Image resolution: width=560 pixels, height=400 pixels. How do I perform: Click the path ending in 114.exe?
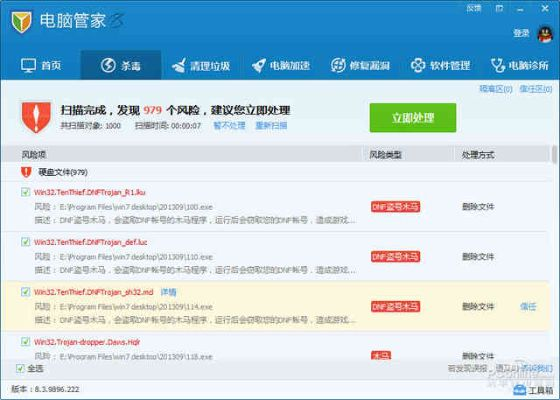point(136,307)
